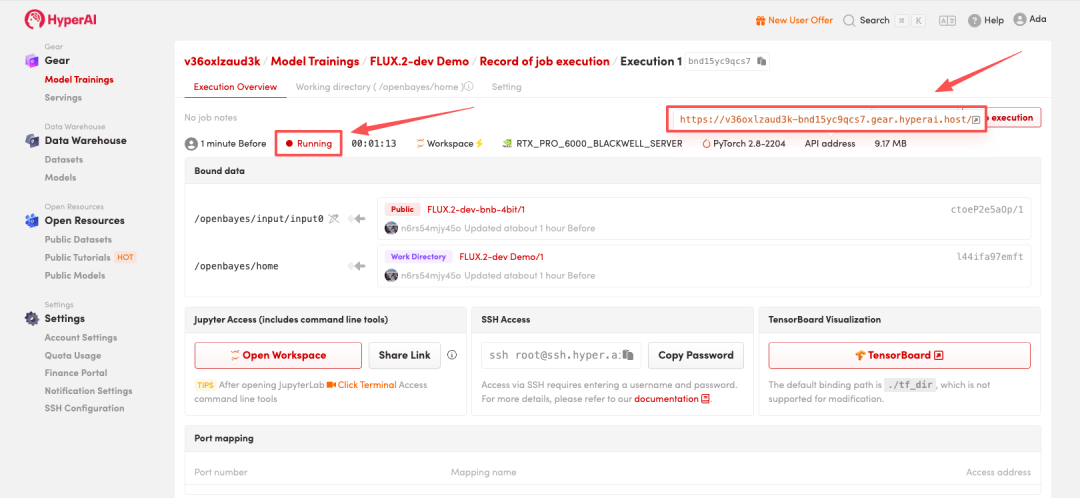
Task: Open the gear.hyperai.host API URL
Action: click(824, 119)
